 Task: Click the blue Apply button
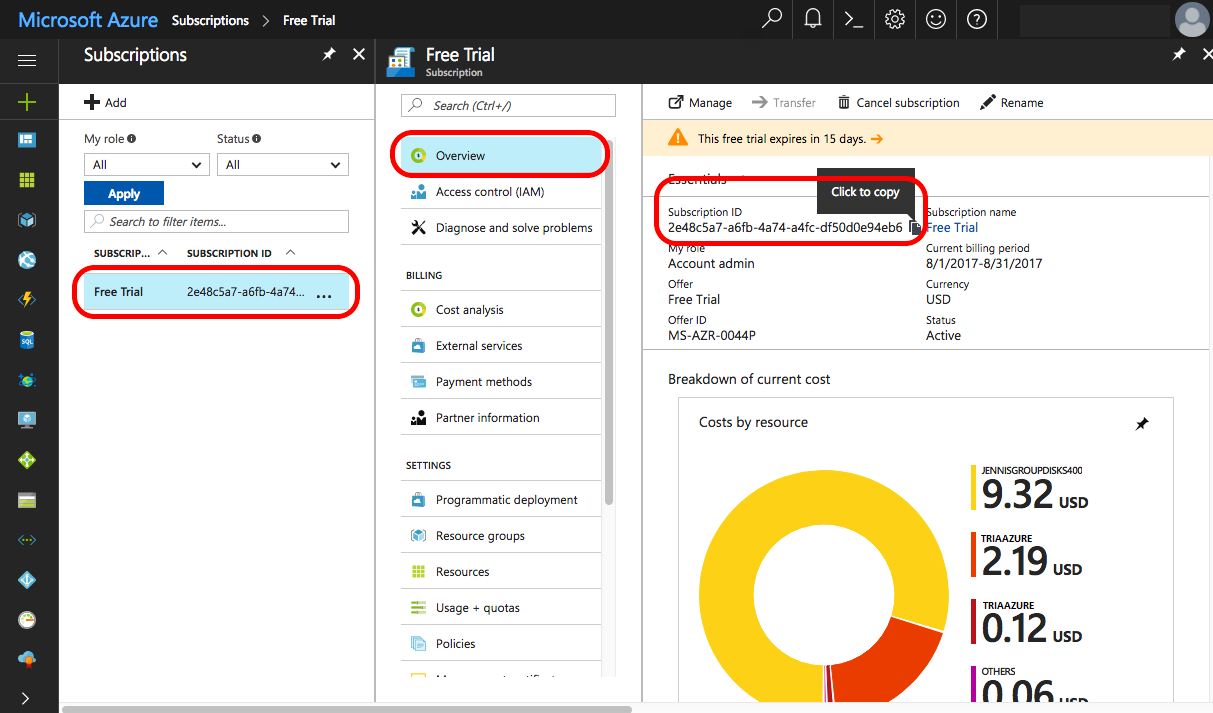click(x=124, y=194)
